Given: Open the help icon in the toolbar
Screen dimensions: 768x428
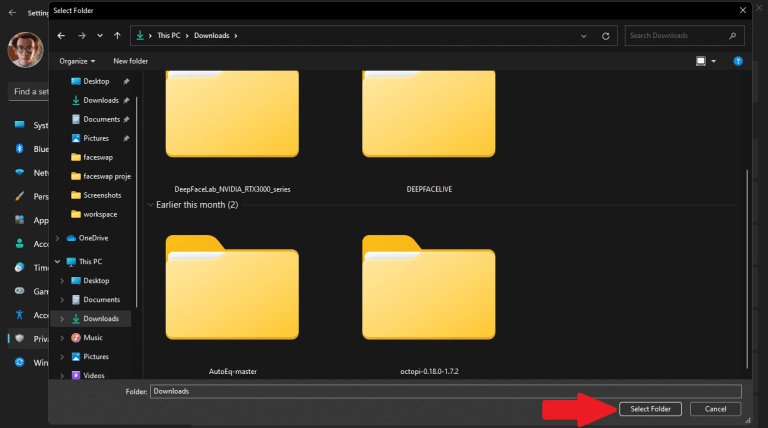Looking at the screenshot, I should [x=738, y=61].
